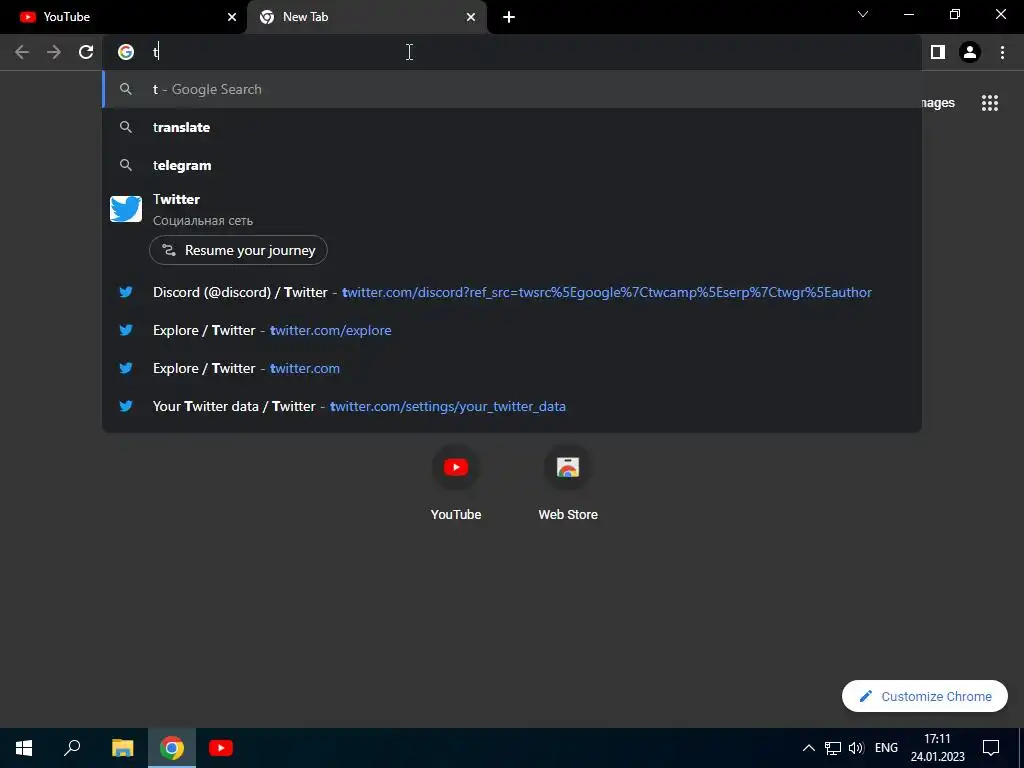Click the Google icon in address bar
The height and width of the screenshot is (768, 1024).
pyautogui.click(x=126, y=52)
